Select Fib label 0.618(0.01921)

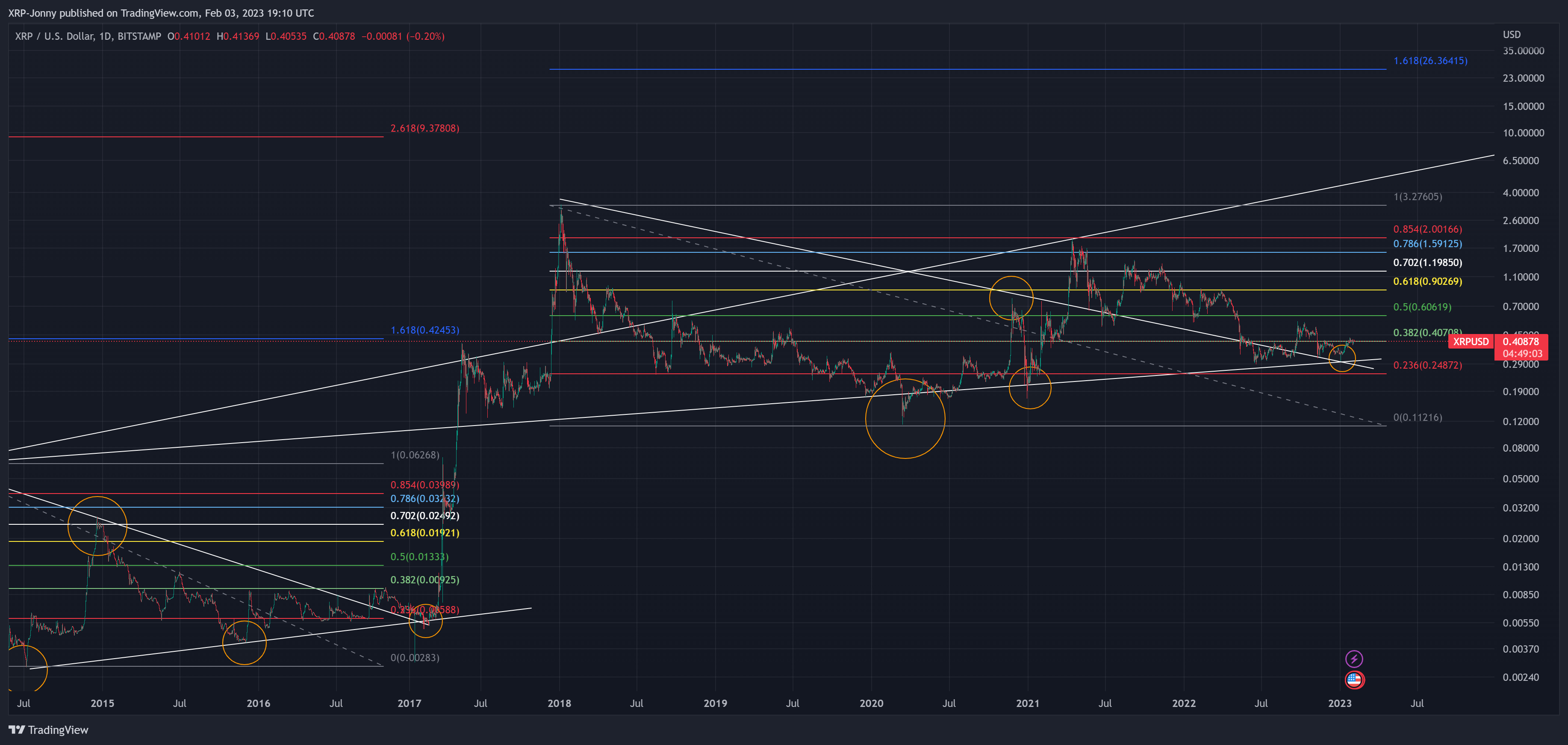[x=425, y=533]
